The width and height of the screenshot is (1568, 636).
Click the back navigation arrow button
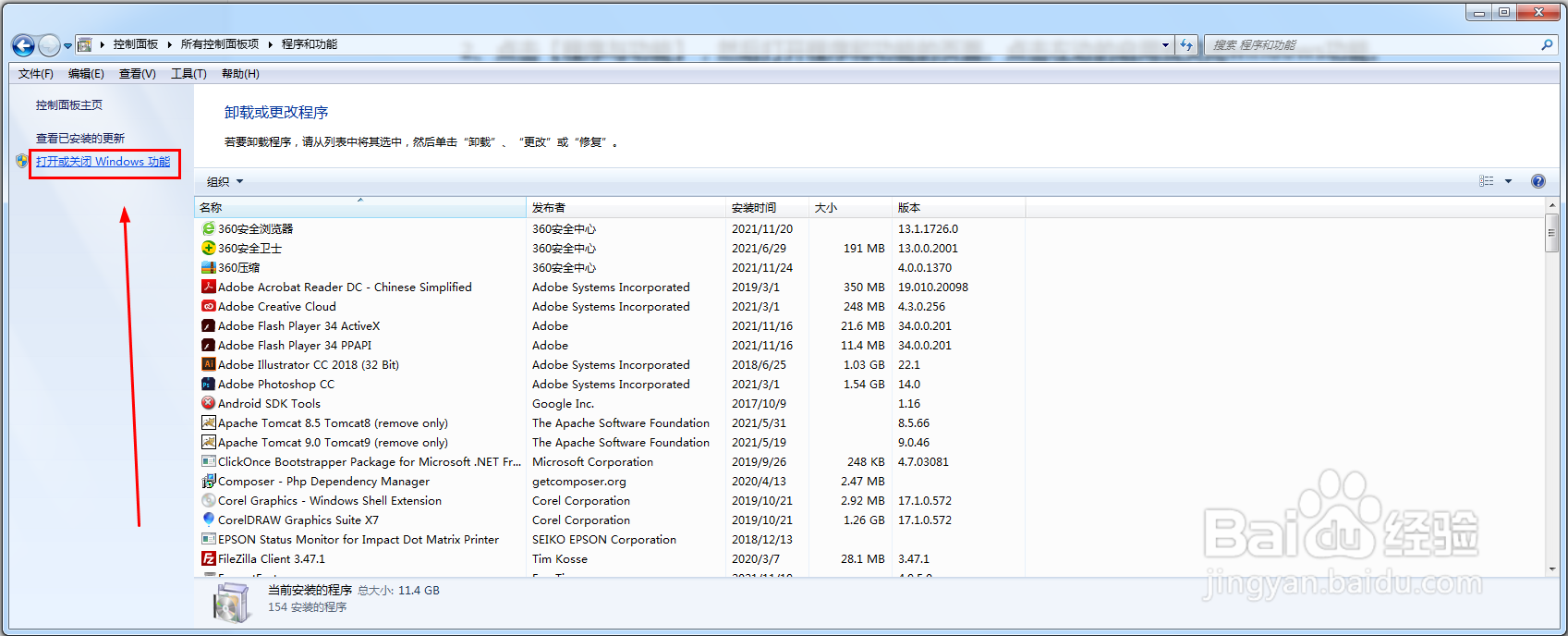click(x=23, y=44)
